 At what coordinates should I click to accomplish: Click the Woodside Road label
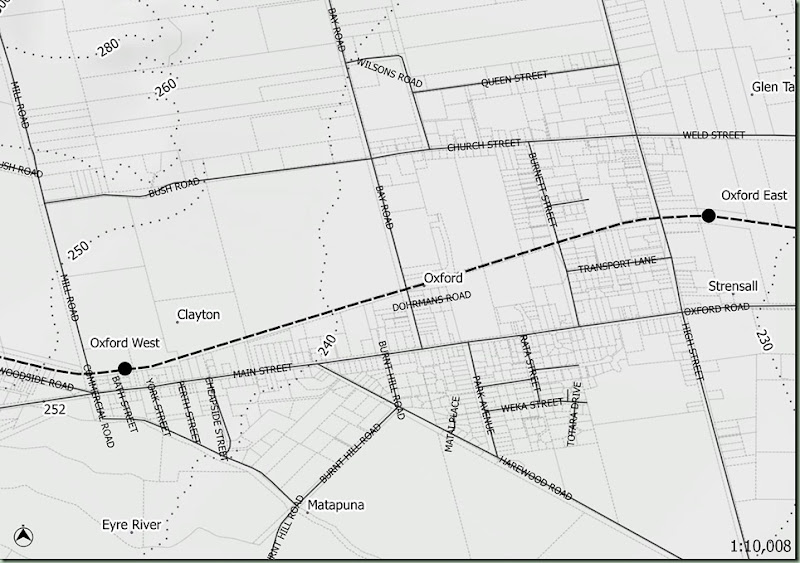point(37,378)
